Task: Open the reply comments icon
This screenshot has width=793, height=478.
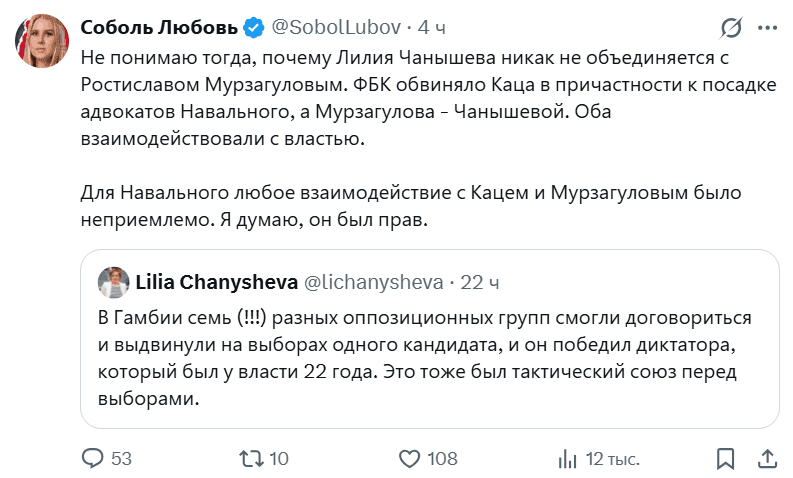Action: (93, 459)
